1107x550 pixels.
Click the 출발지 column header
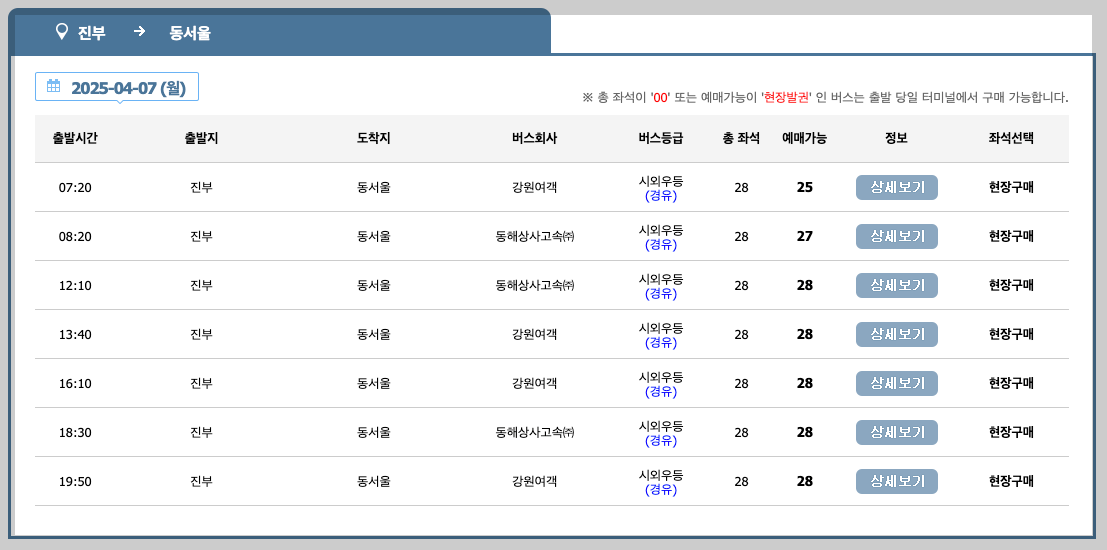point(201,138)
